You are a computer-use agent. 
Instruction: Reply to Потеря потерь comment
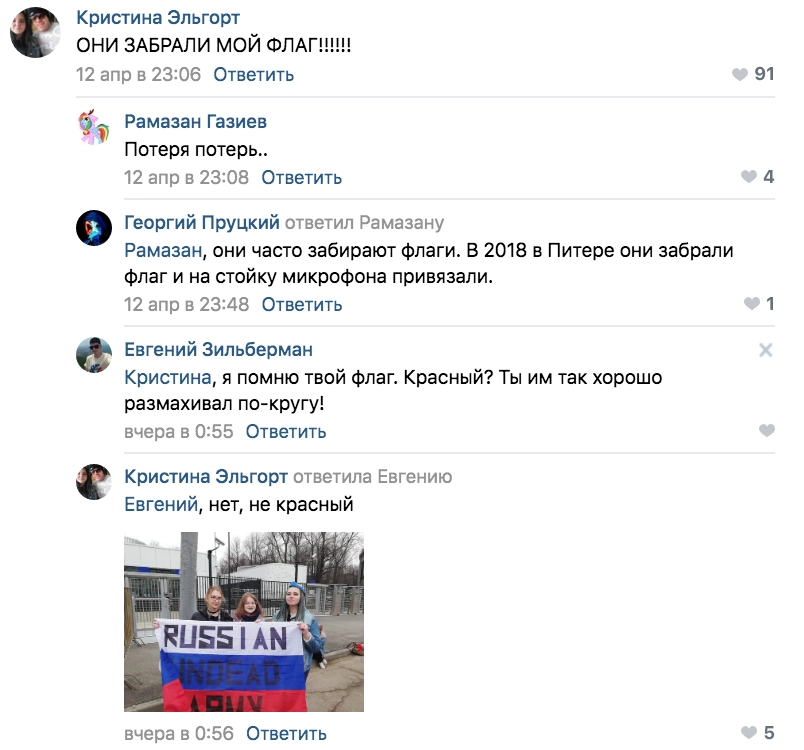click(x=302, y=177)
